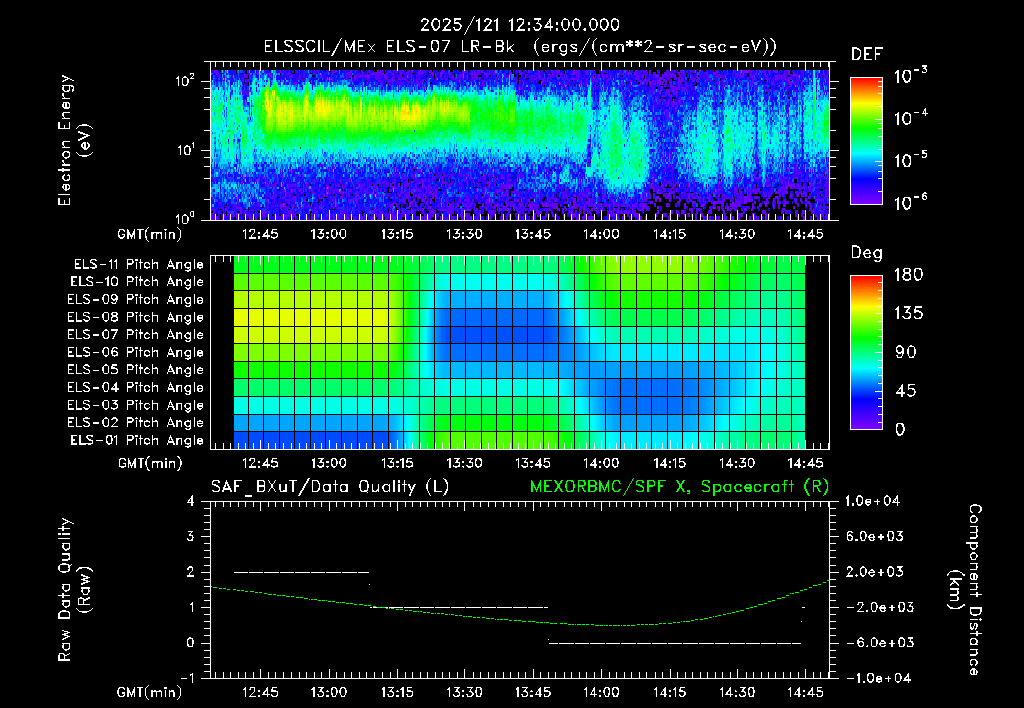Click the Electron Energy (eV) axis label

point(74,140)
